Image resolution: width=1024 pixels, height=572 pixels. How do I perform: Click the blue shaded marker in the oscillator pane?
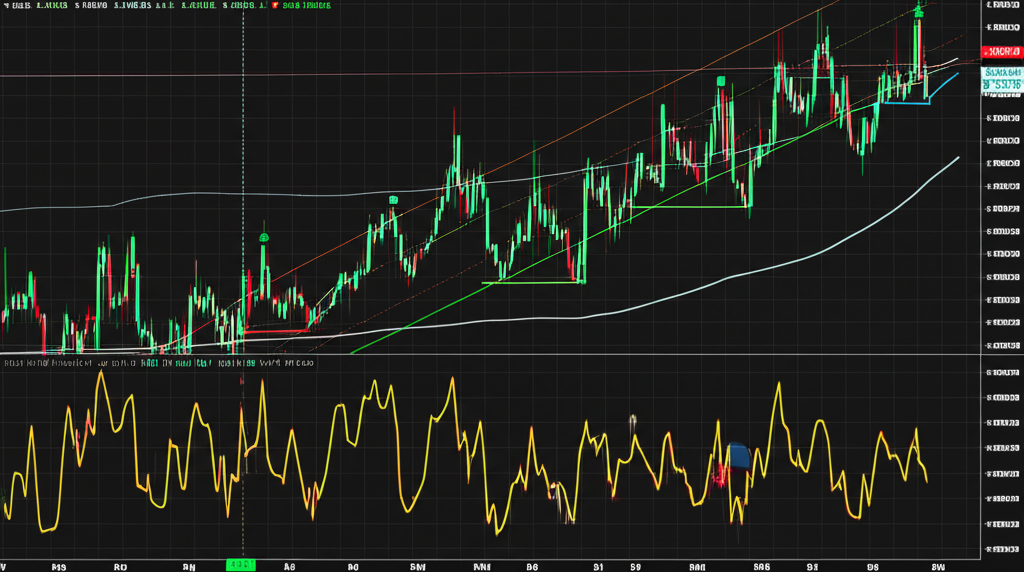738,455
